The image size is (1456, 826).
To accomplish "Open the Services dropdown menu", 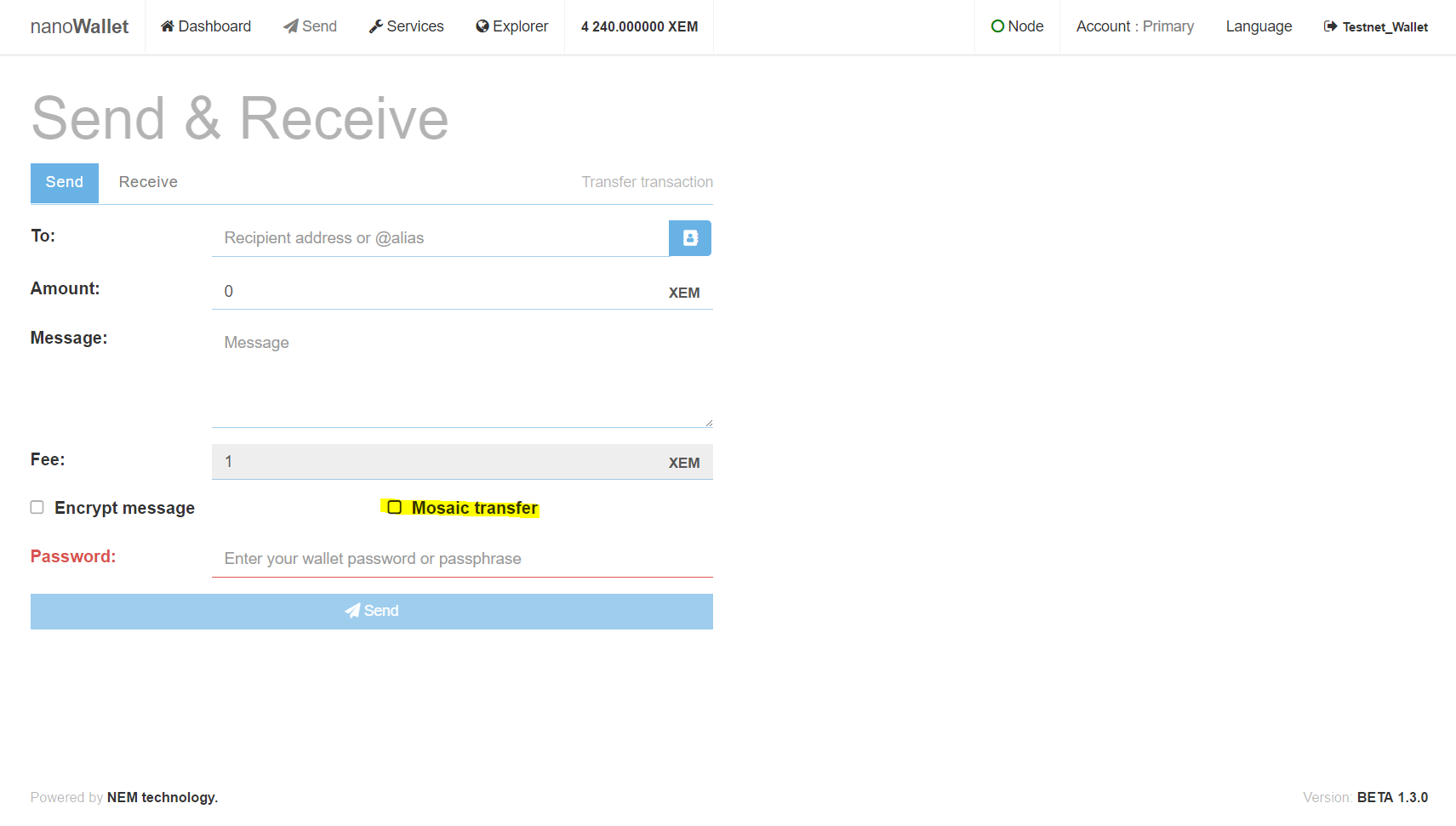I will click(x=406, y=26).
